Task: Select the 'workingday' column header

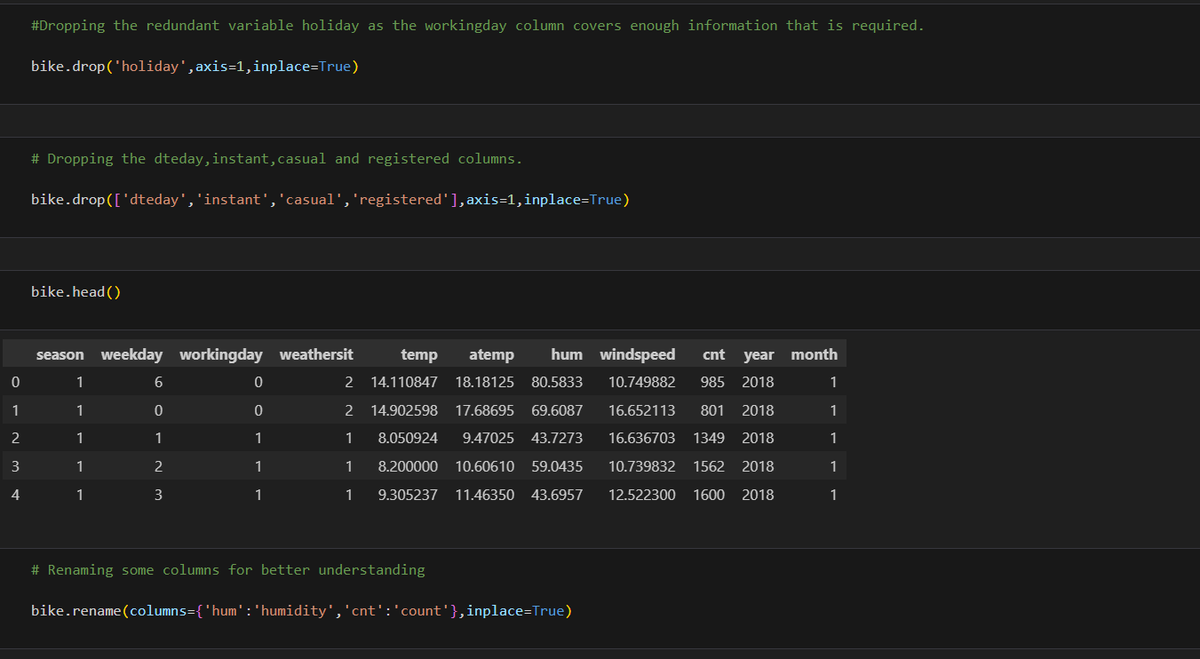Action: pos(221,354)
